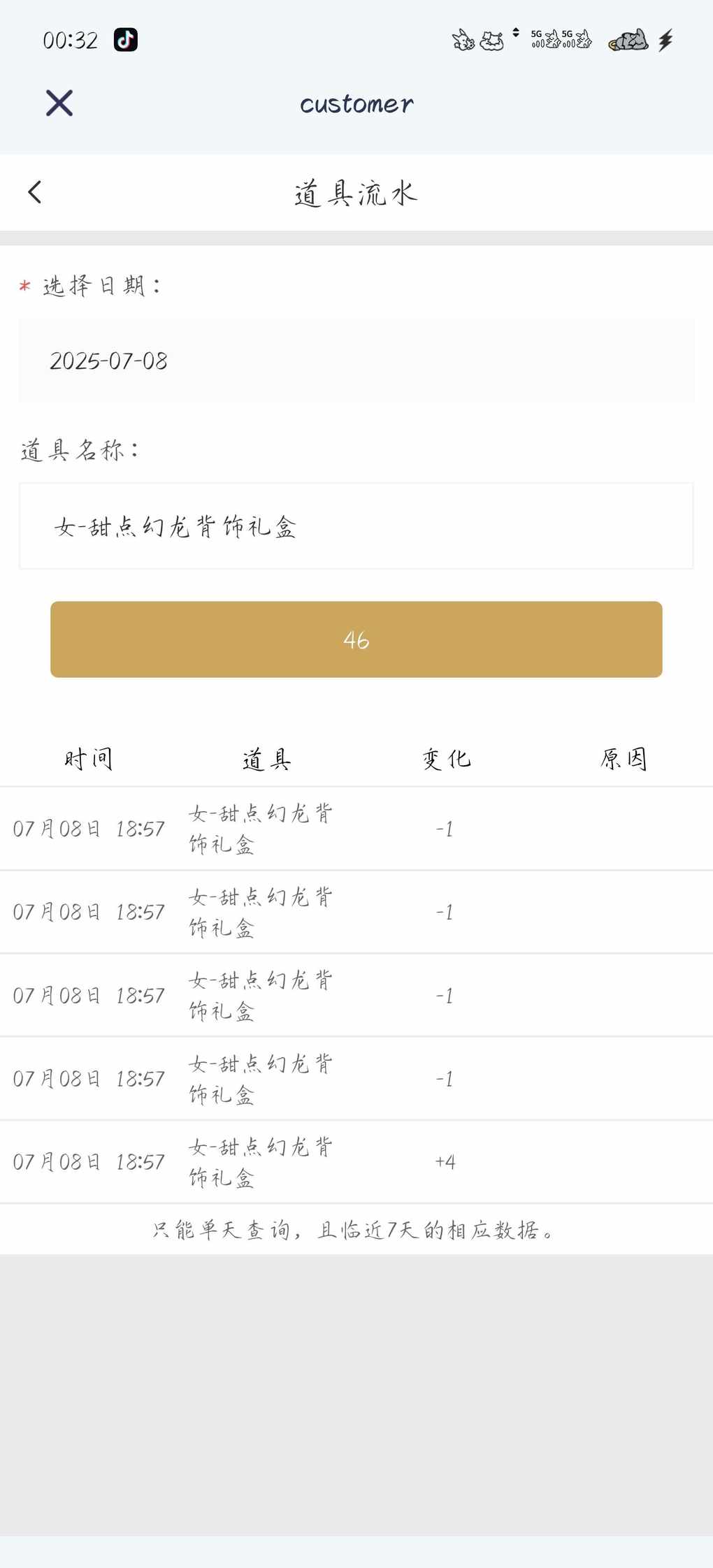Tap the footer note about 7天 data
Image resolution: width=713 pixels, height=1568 pixels.
pyautogui.click(x=354, y=1230)
